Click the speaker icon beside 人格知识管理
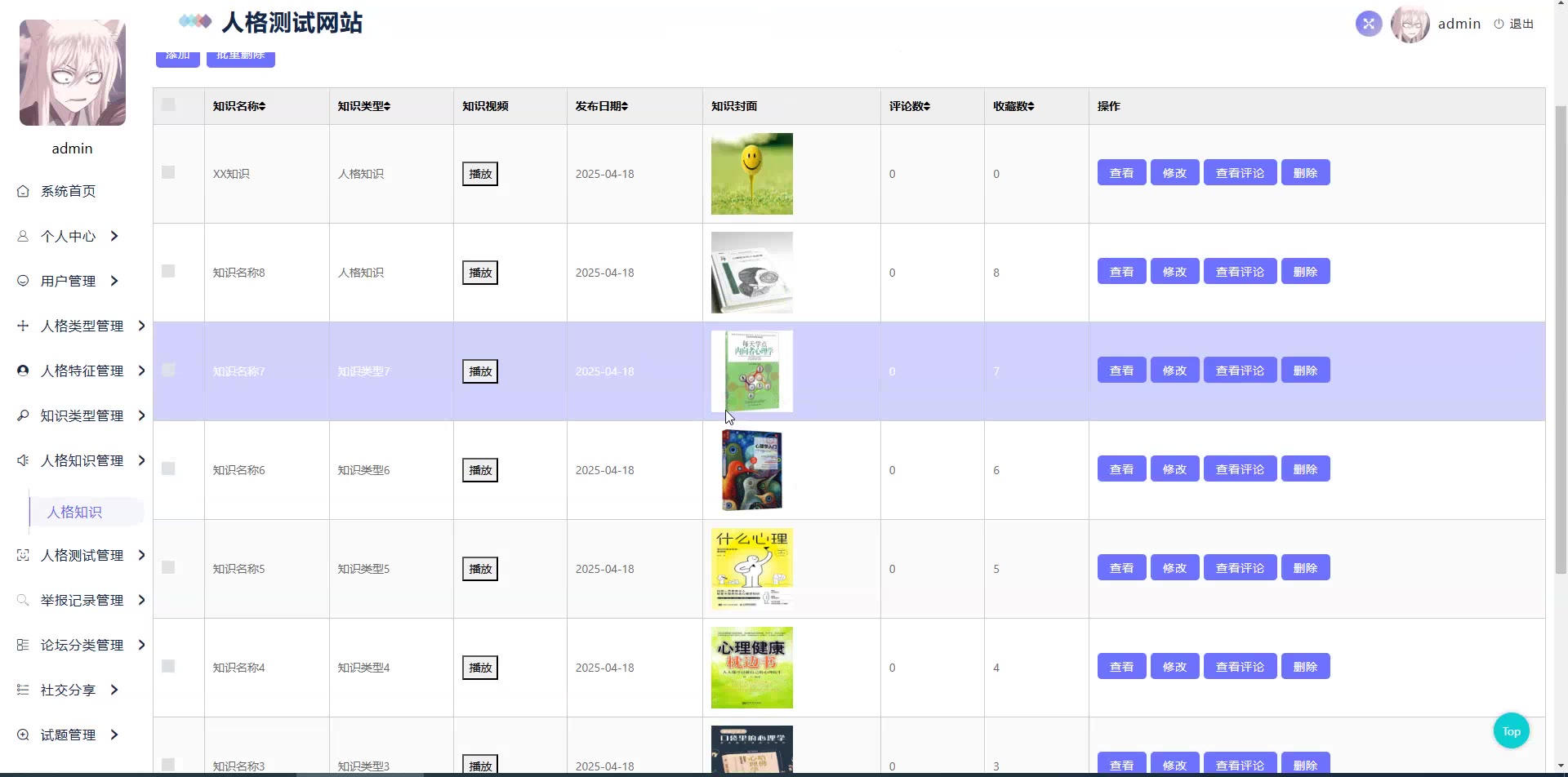 click(x=23, y=460)
